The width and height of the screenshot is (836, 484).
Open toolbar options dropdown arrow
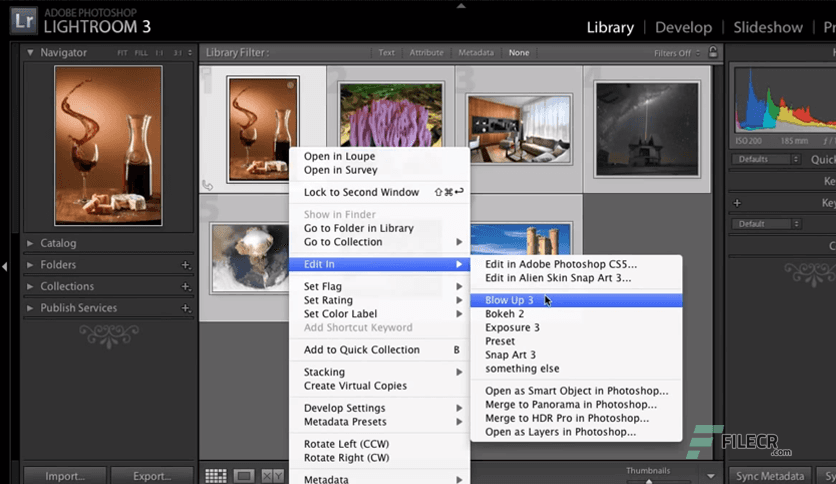(711, 476)
